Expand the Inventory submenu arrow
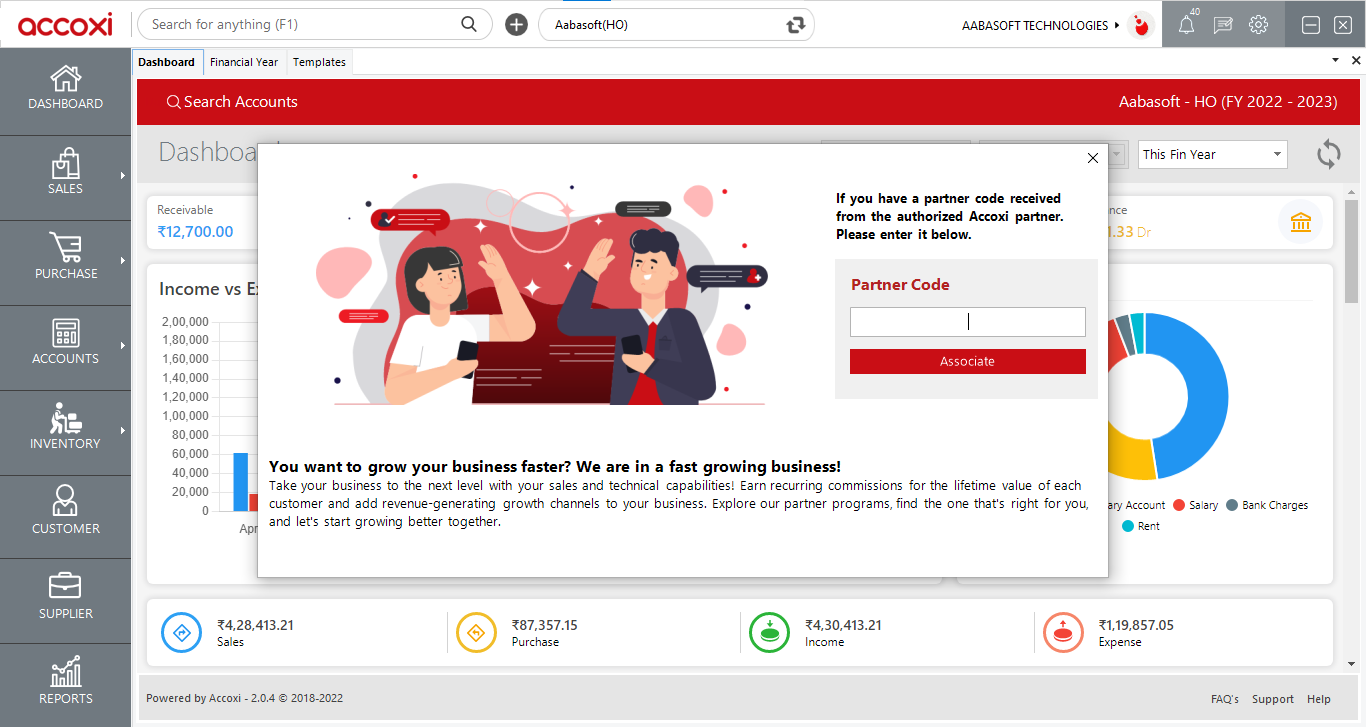The image size is (1366, 727). (123, 430)
